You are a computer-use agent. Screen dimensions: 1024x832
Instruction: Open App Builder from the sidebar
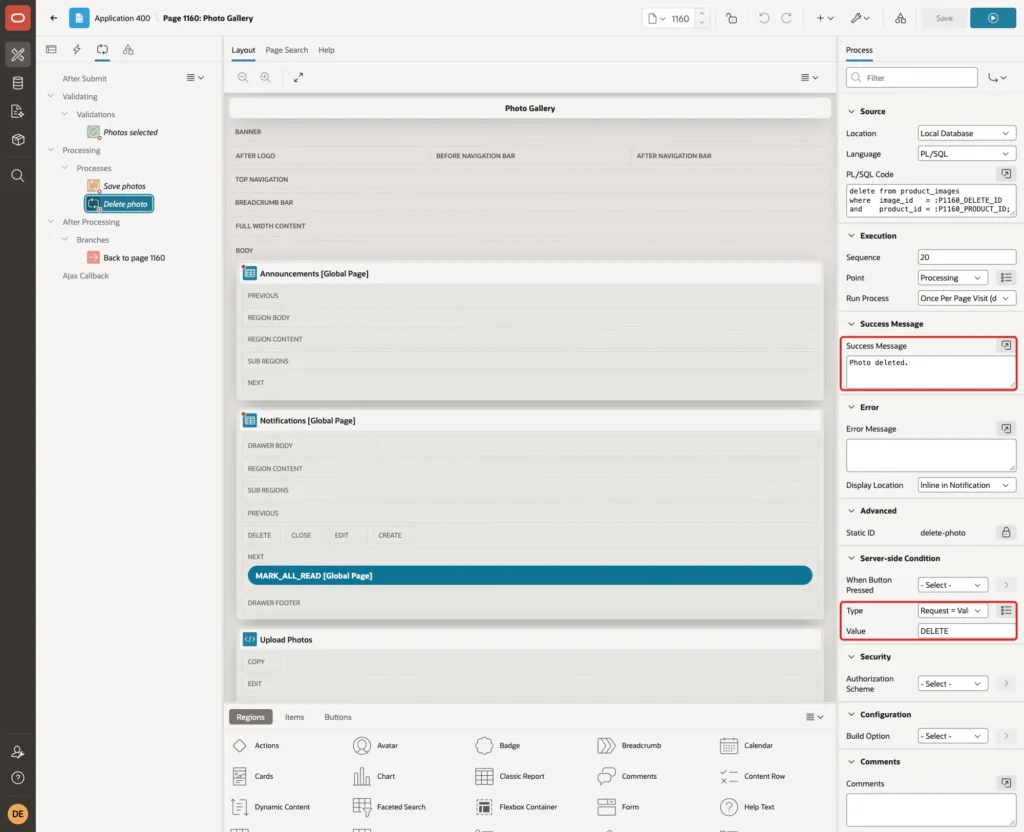(18, 55)
